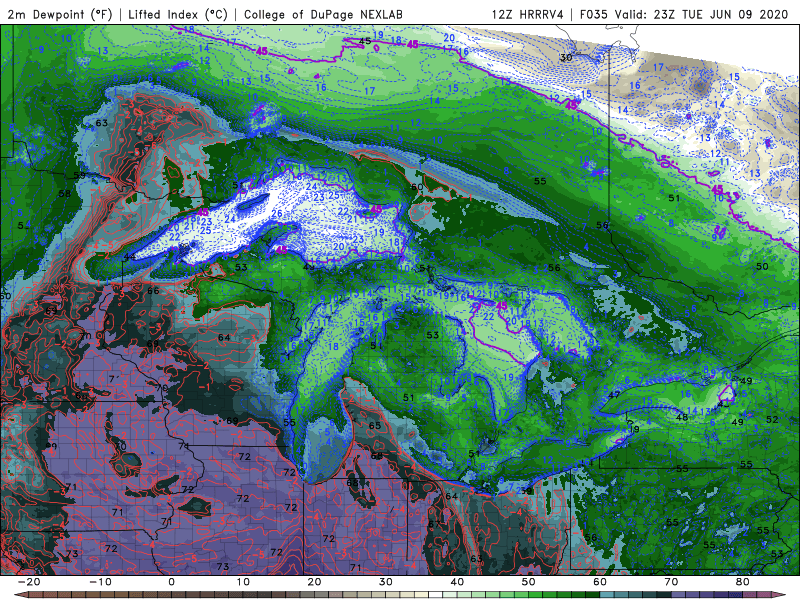Click the black dewpoint value 52 on map

click(x=772, y=419)
